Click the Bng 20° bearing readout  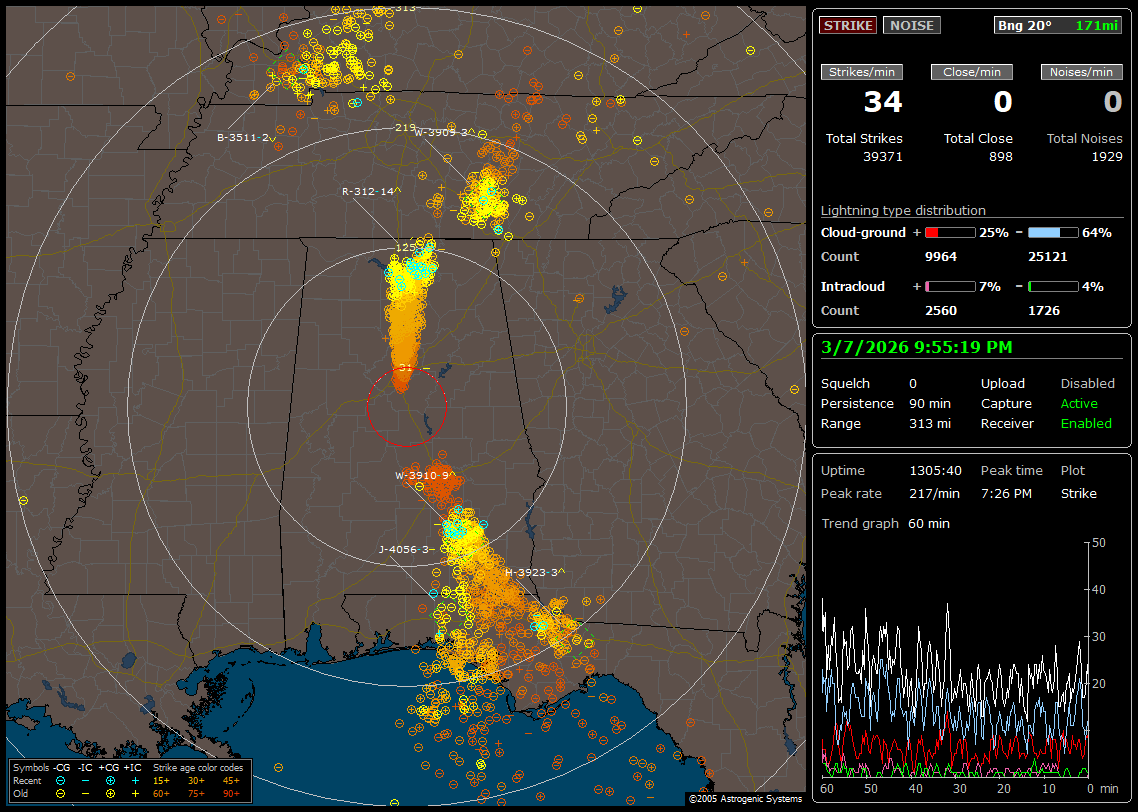[1024, 25]
